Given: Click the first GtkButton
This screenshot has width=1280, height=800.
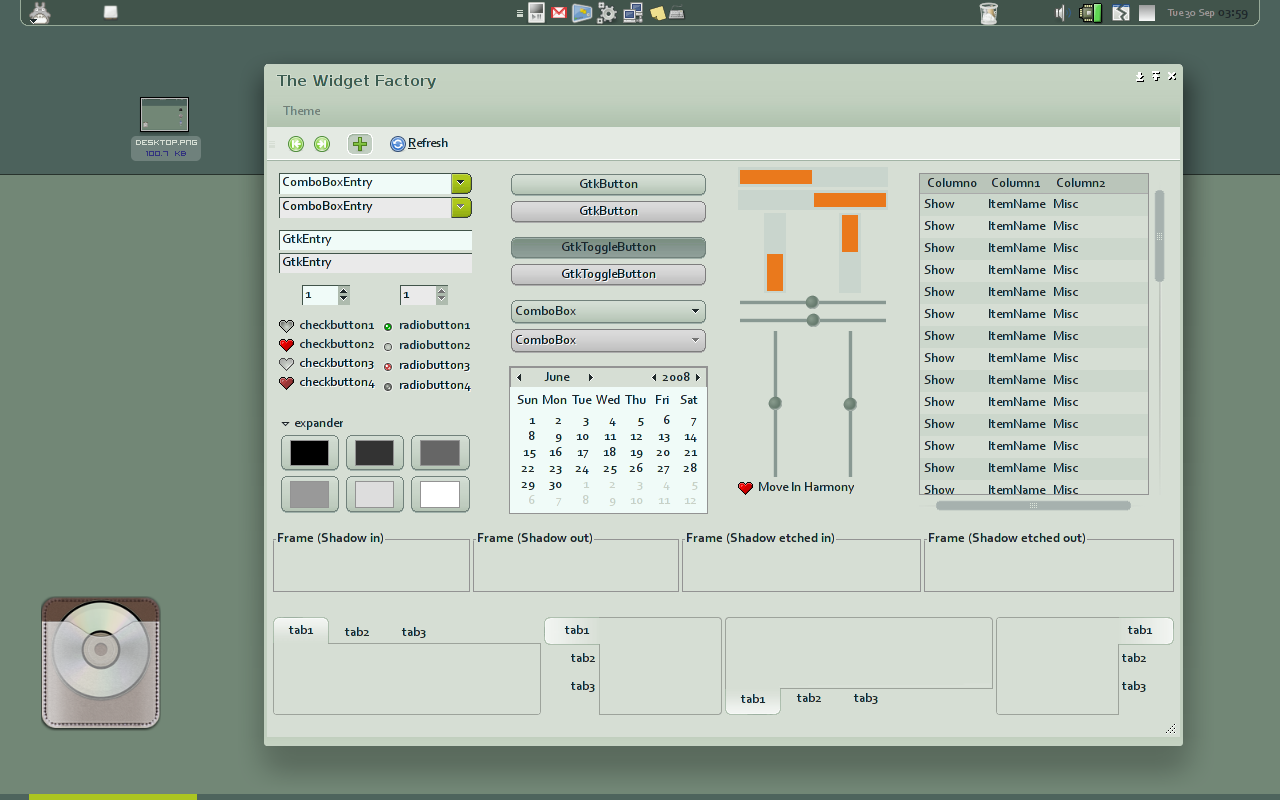Looking at the screenshot, I should point(608,184).
